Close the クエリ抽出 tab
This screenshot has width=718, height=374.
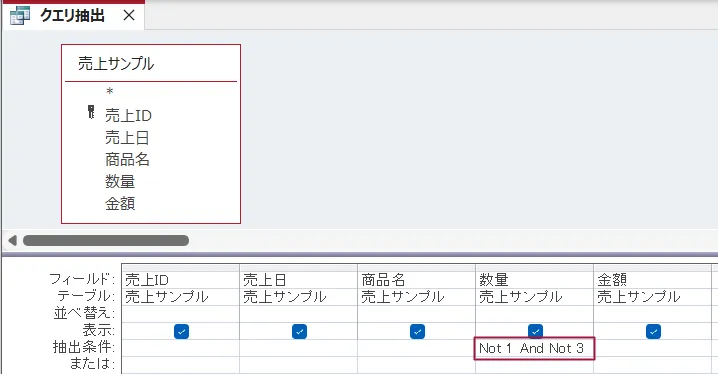[x=129, y=16]
